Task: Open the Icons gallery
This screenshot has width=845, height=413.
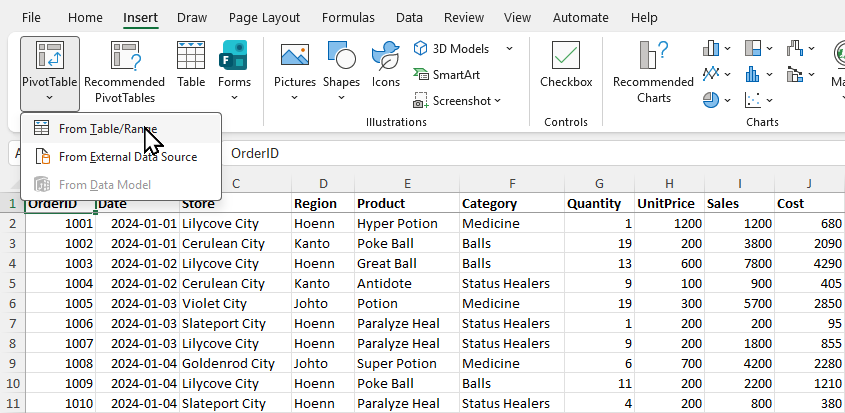Action: tap(385, 65)
